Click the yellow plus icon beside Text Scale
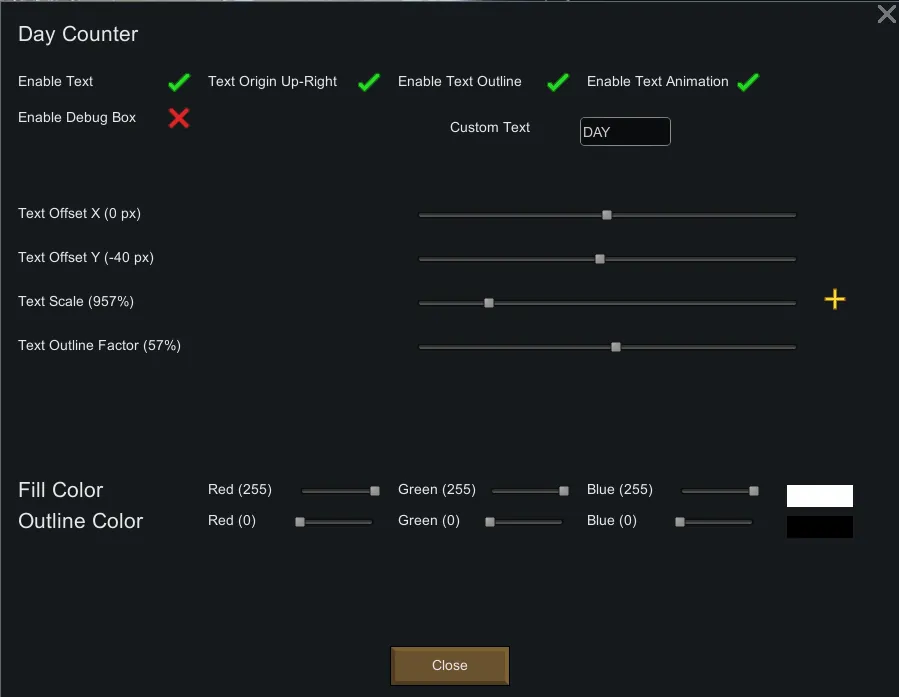This screenshot has height=697, width=899. (835, 299)
